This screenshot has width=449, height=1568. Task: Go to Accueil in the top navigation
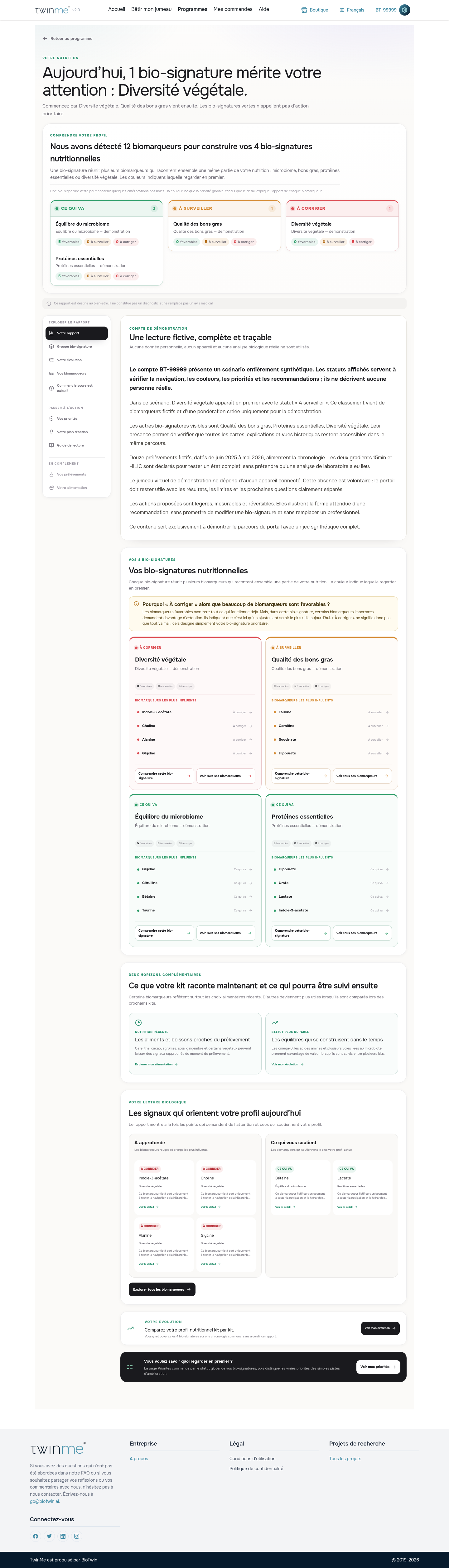(x=116, y=9)
